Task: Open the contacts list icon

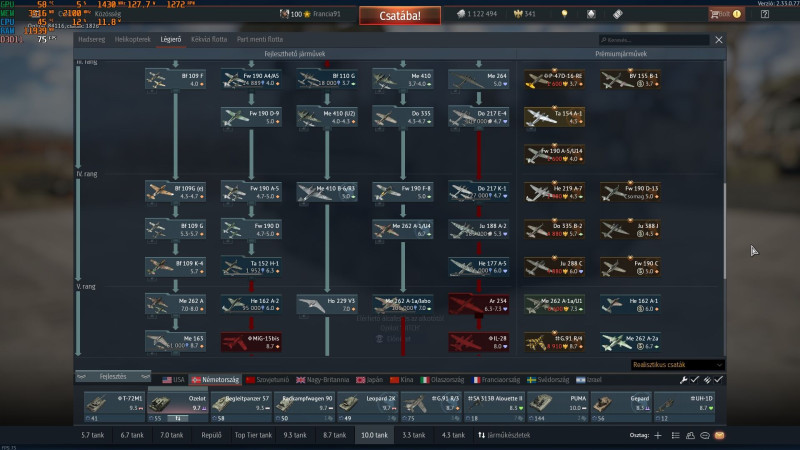Action: (676, 435)
